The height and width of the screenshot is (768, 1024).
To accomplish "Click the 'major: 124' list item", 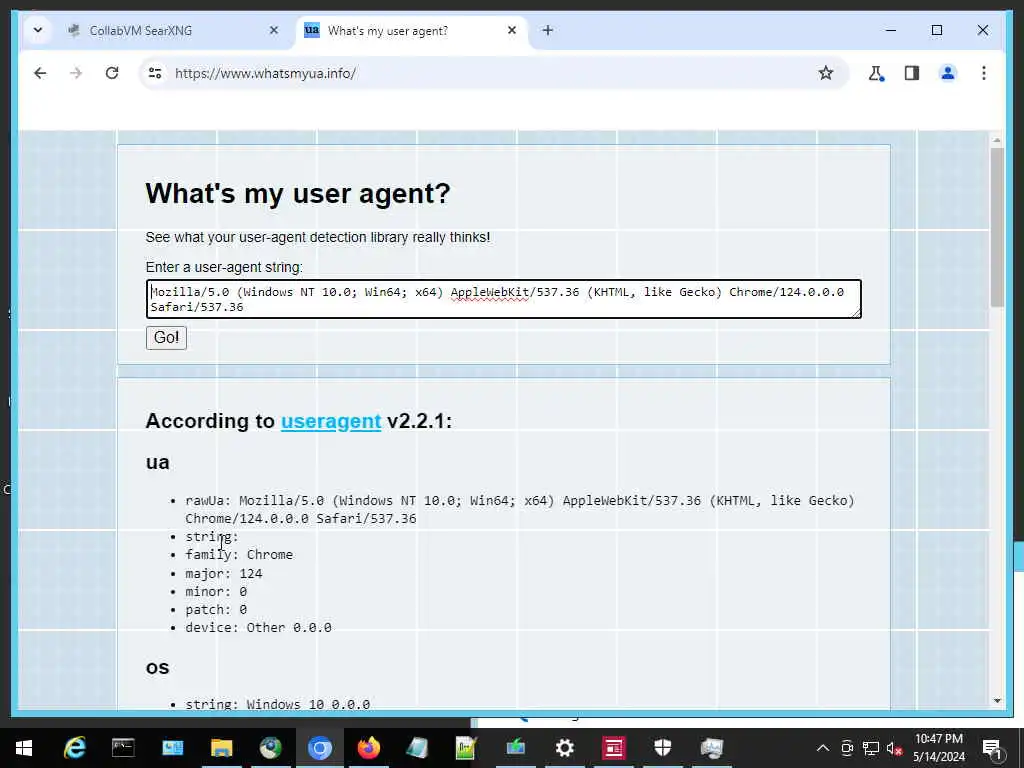I will click(223, 573).
